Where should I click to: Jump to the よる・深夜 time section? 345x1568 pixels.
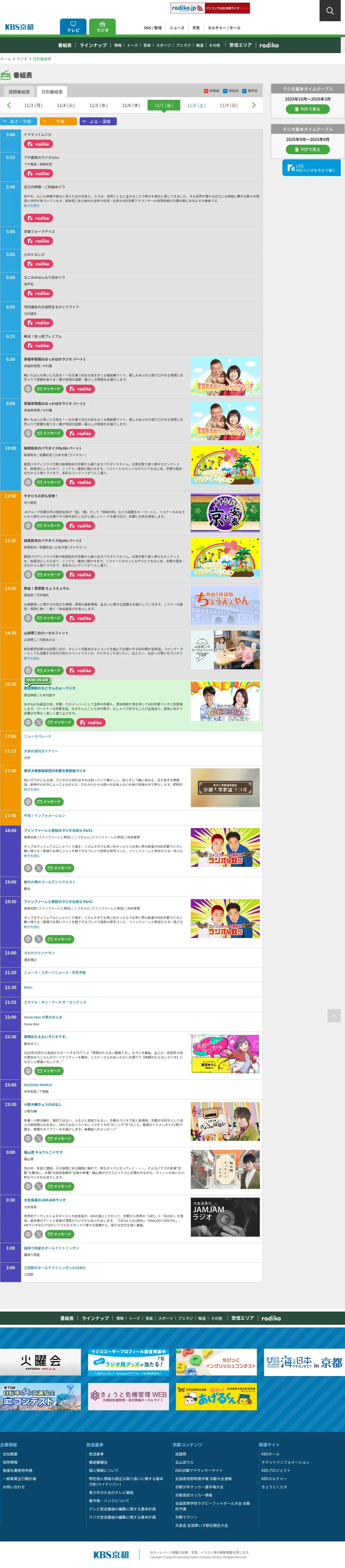[98, 122]
